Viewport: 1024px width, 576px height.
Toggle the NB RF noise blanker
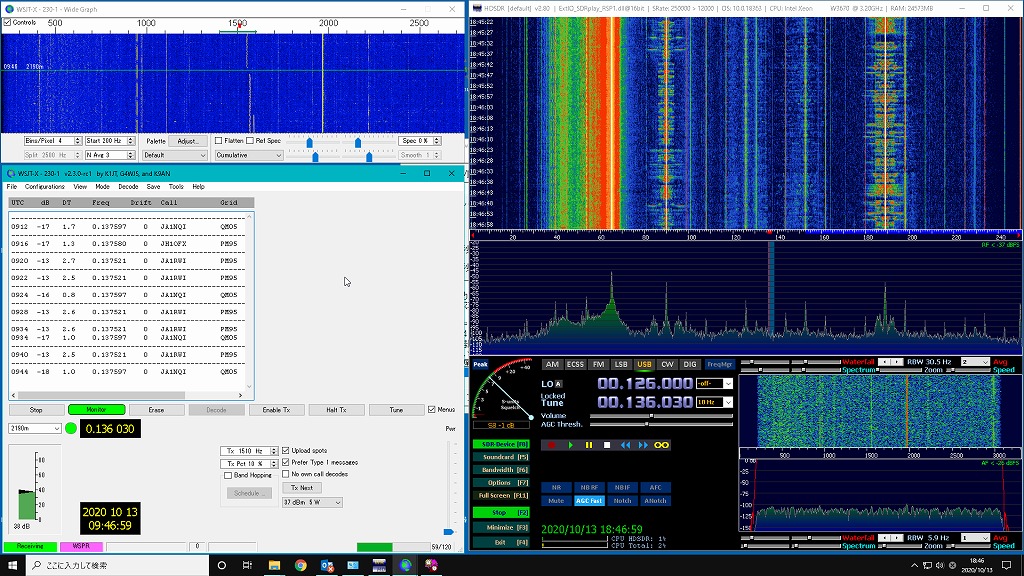(589, 487)
